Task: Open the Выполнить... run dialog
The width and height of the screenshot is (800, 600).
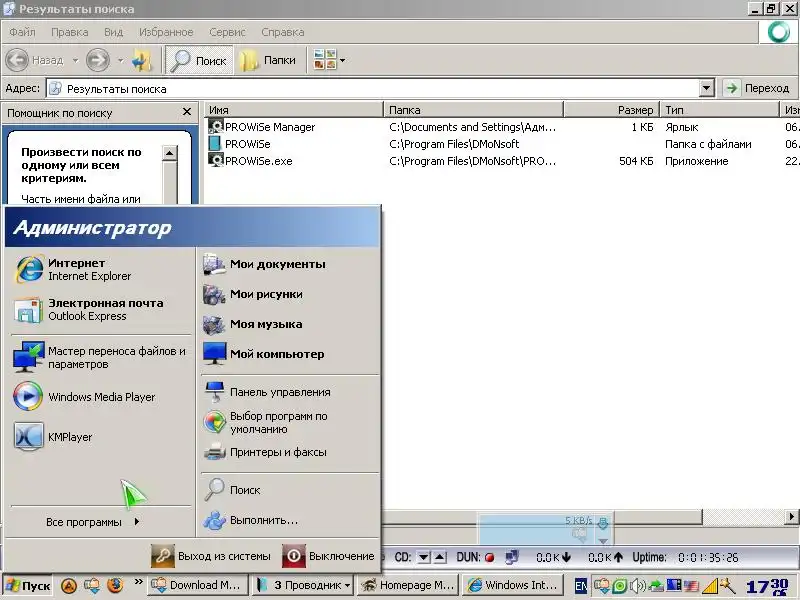Action: pyautogui.click(x=290, y=520)
